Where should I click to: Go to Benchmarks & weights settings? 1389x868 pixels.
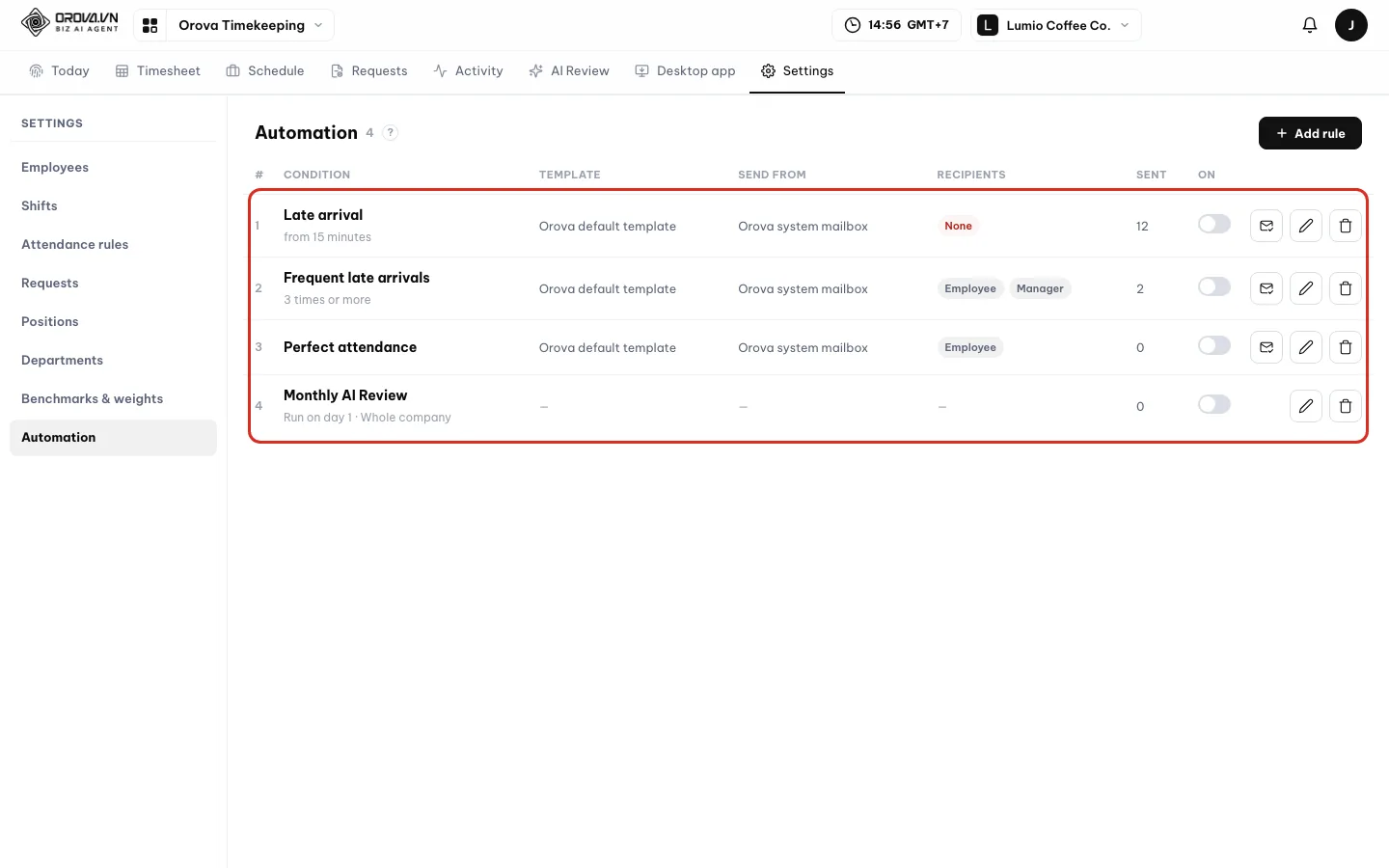[x=113, y=399]
